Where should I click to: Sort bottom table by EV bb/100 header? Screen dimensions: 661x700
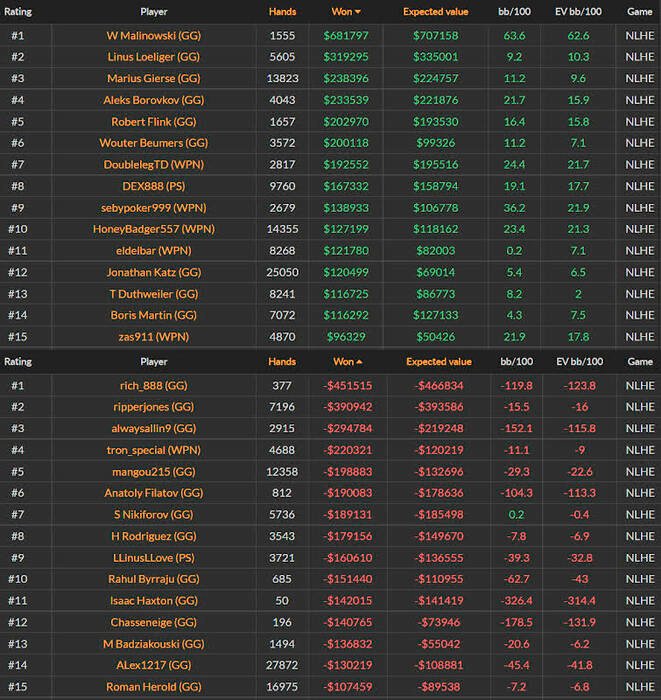[x=576, y=362]
